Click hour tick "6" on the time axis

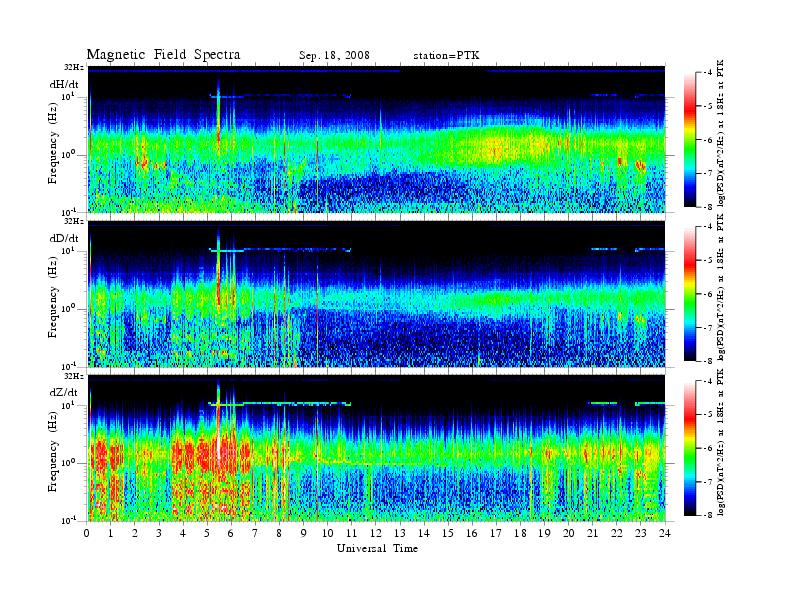(x=231, y=533)
